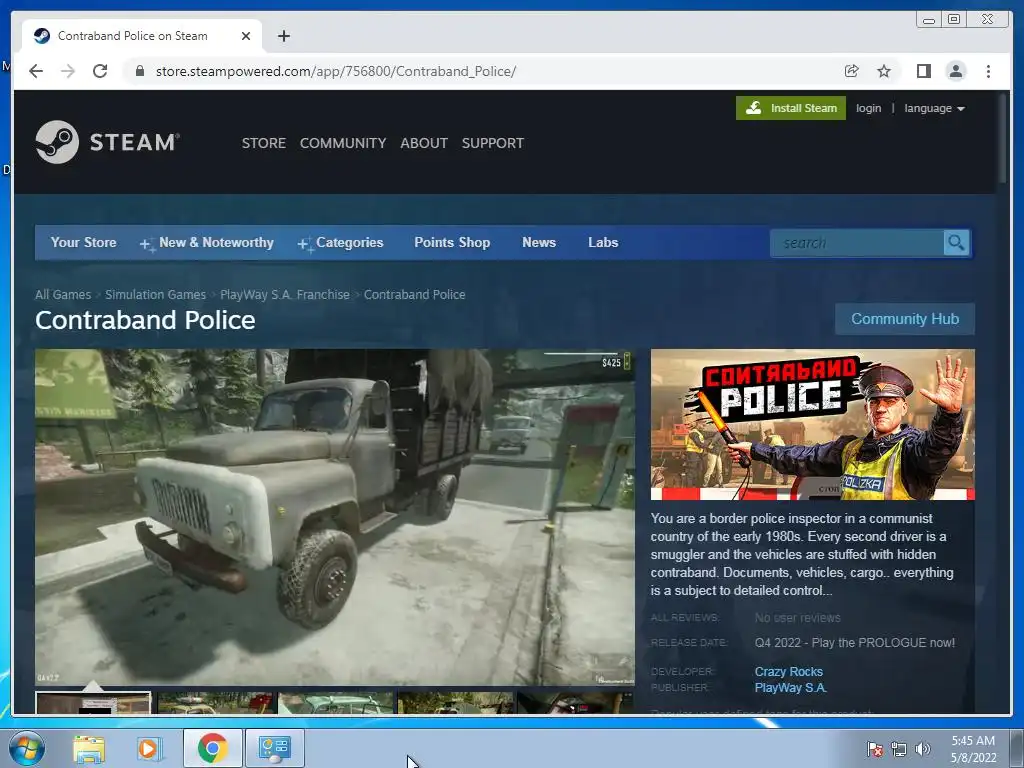
Task: Open File Explorer from taskbar
Action: 89,748
